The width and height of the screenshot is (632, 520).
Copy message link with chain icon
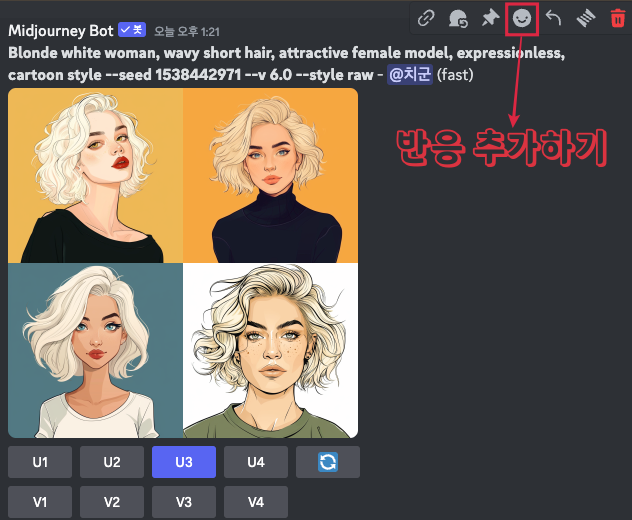[x=426, y=18]
